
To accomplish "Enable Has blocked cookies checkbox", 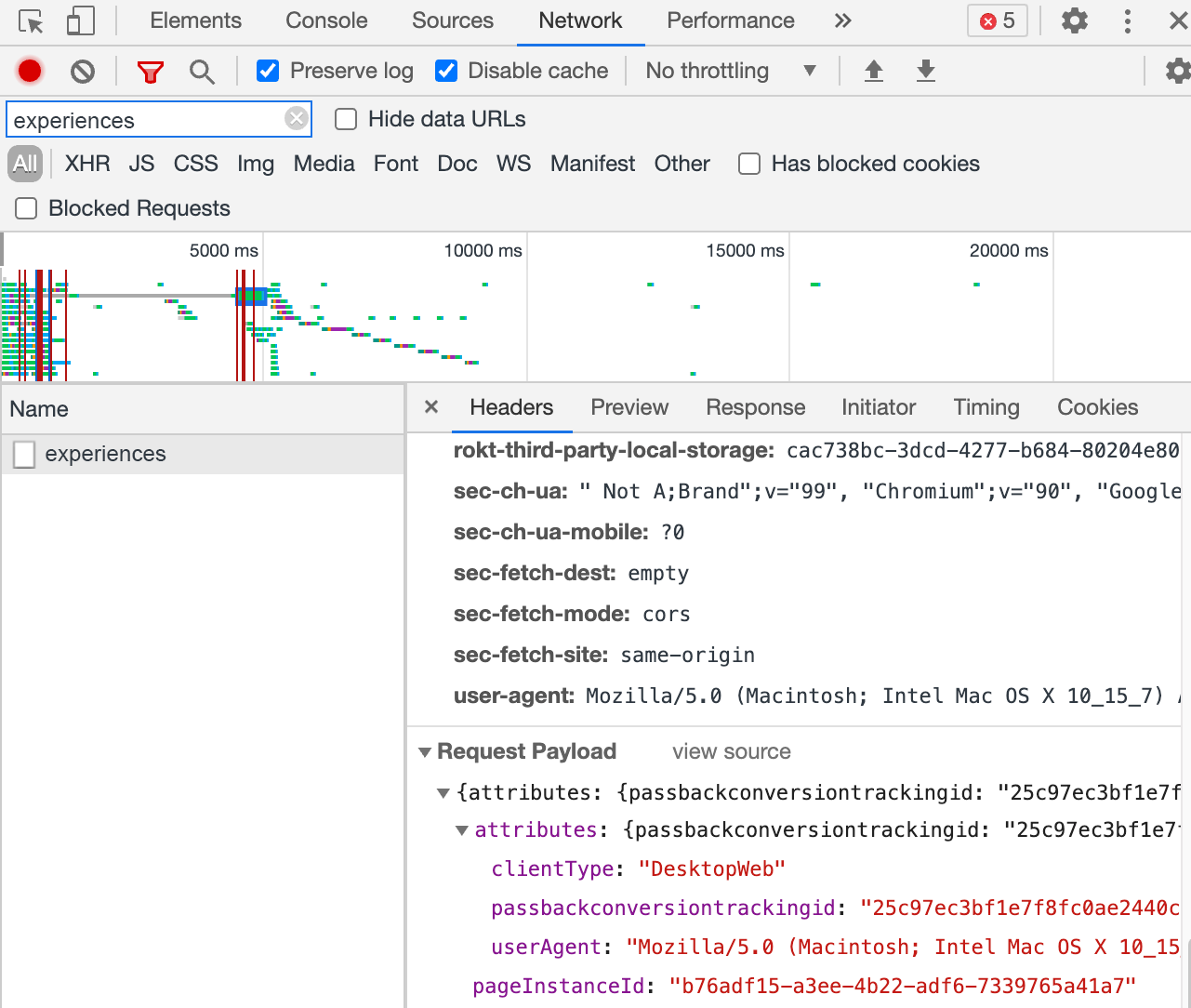I will coord(749,164).
